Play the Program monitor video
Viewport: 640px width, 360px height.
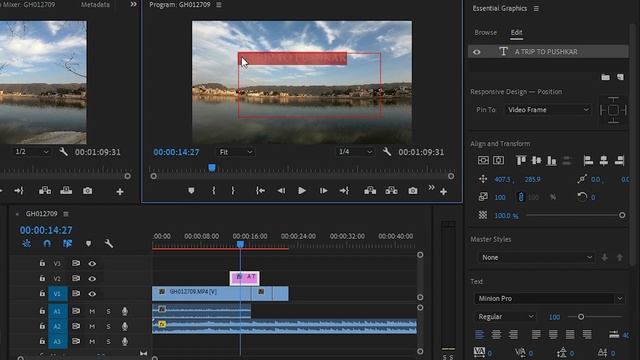tap(302, 191)
